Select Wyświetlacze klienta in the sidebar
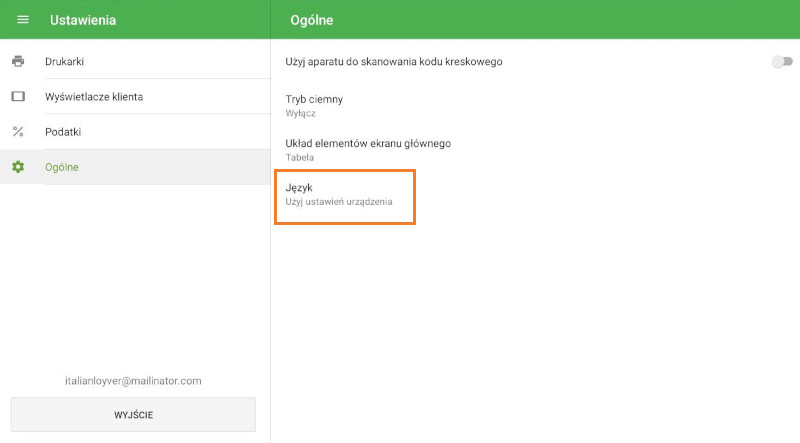800x443 pixels. click(x=93, y=97)
